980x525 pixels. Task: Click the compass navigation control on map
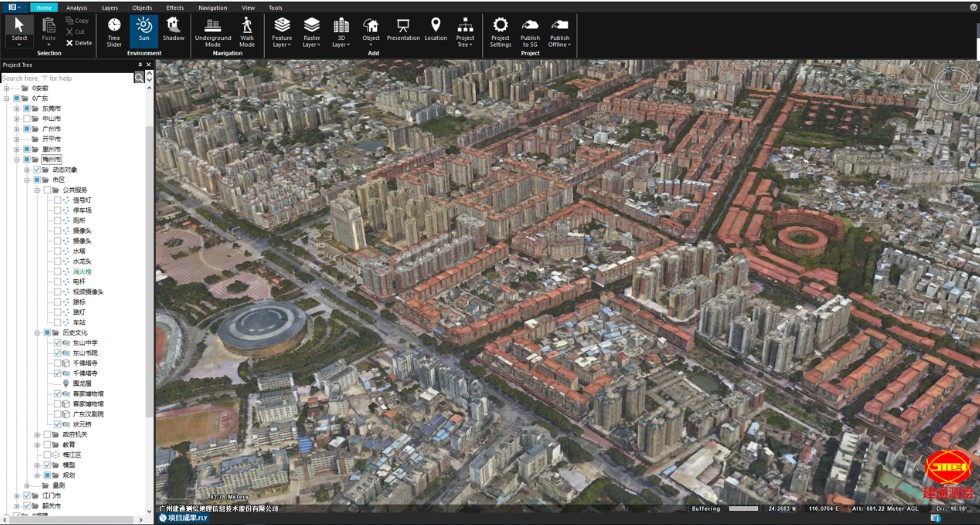[953, 85]
